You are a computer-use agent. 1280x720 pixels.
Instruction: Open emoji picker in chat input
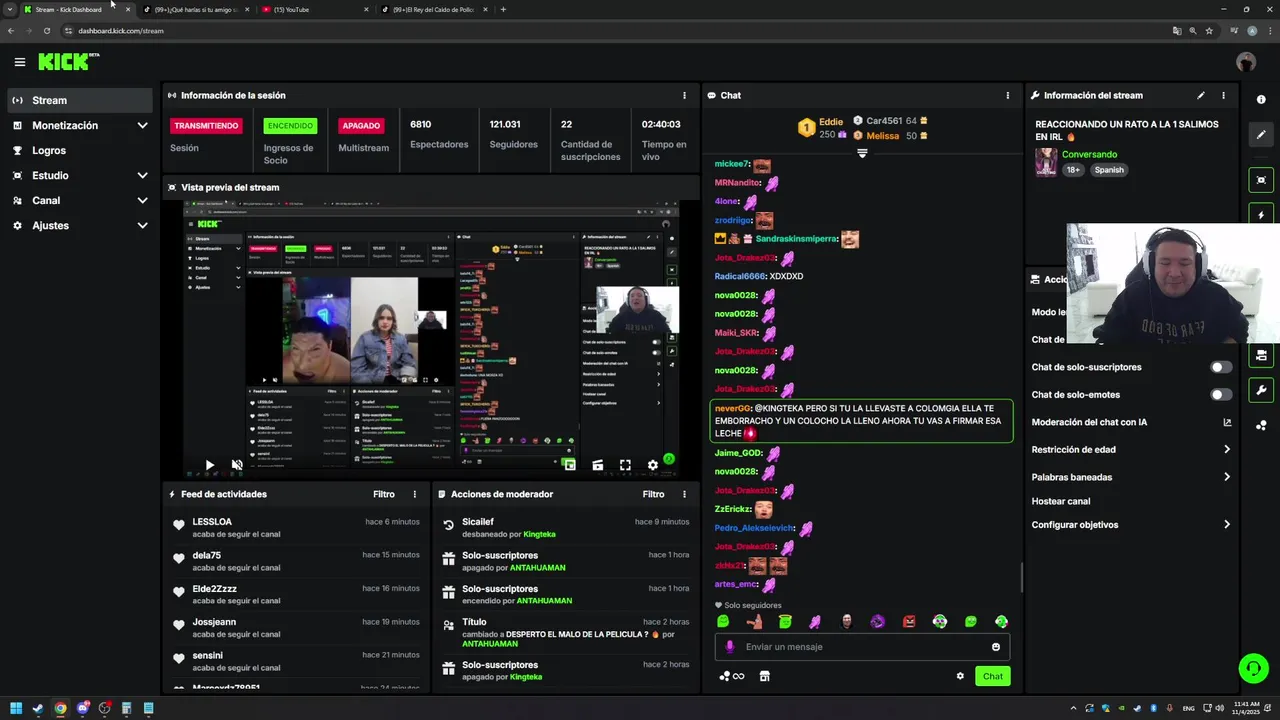coord(995,647)
